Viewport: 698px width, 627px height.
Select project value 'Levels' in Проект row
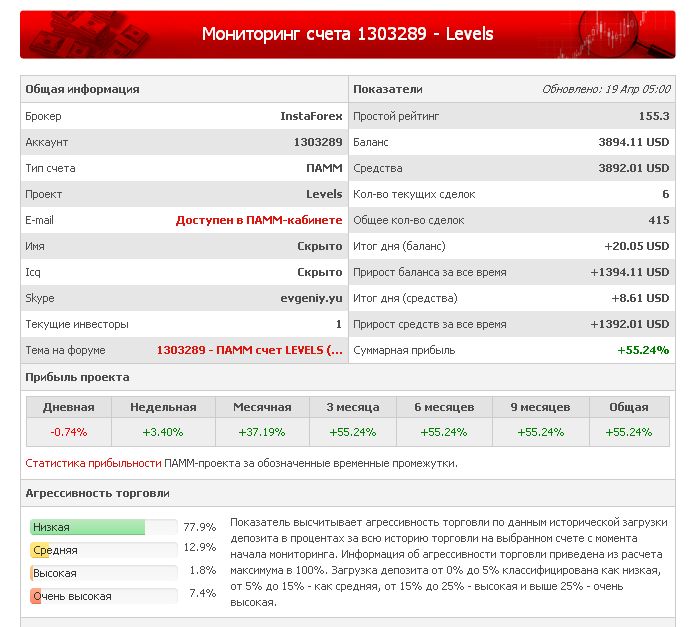tap(324, 194)
